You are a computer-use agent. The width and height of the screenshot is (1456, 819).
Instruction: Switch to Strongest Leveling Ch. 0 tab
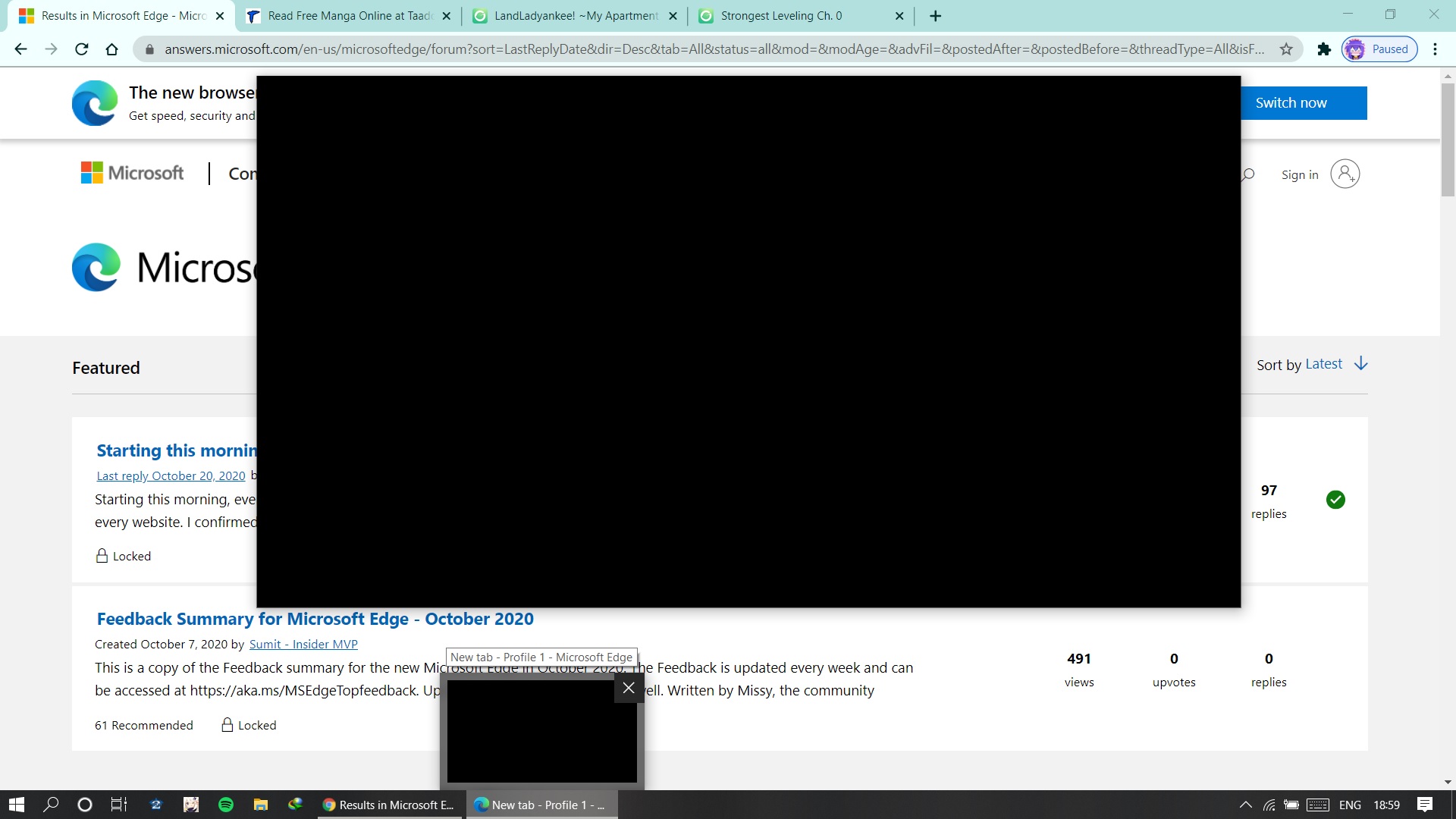tap(781, 16)
